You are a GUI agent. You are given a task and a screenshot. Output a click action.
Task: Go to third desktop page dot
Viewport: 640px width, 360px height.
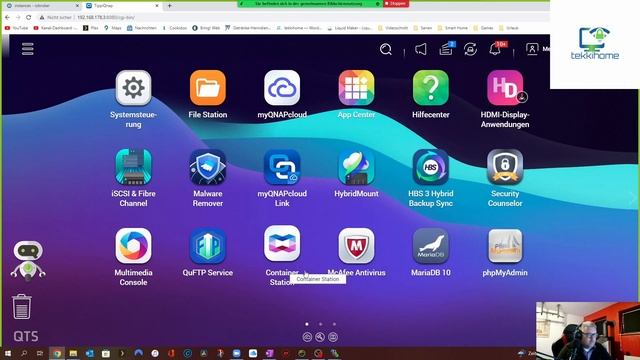tap(334, 324)
